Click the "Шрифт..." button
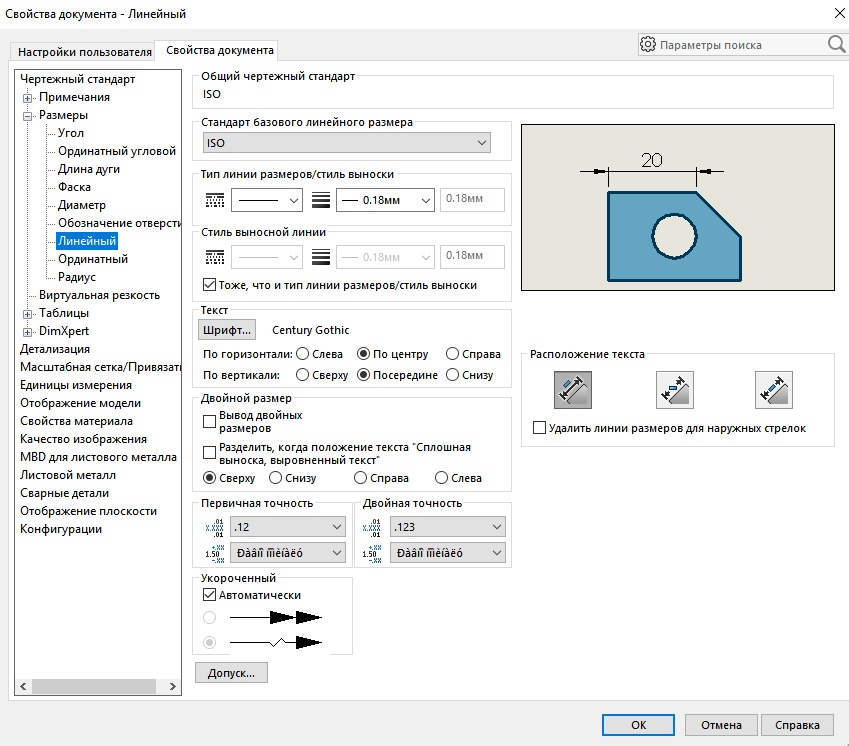This screenshot has width=849, height=746. pos(228,330)
